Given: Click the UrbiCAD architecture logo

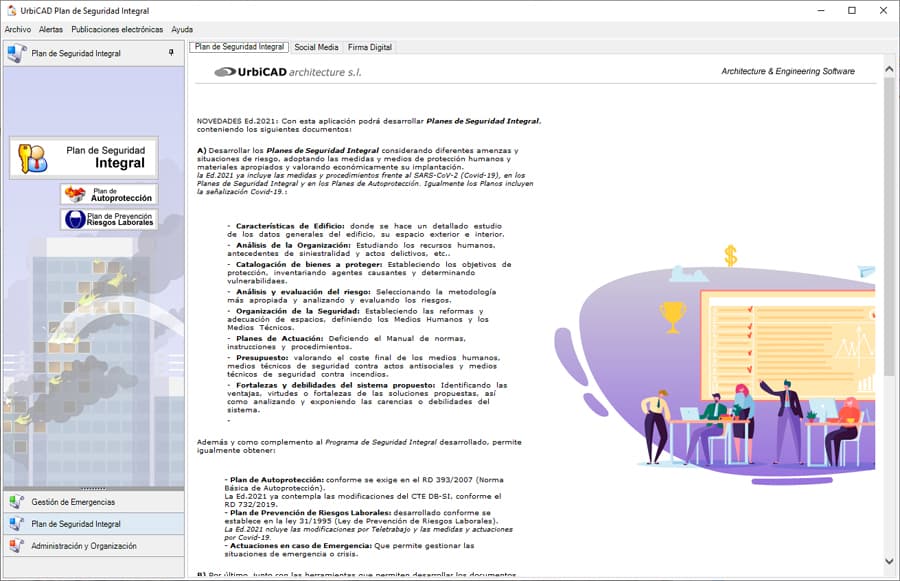Looking at the screenshot, I should (x=288, y=72).
